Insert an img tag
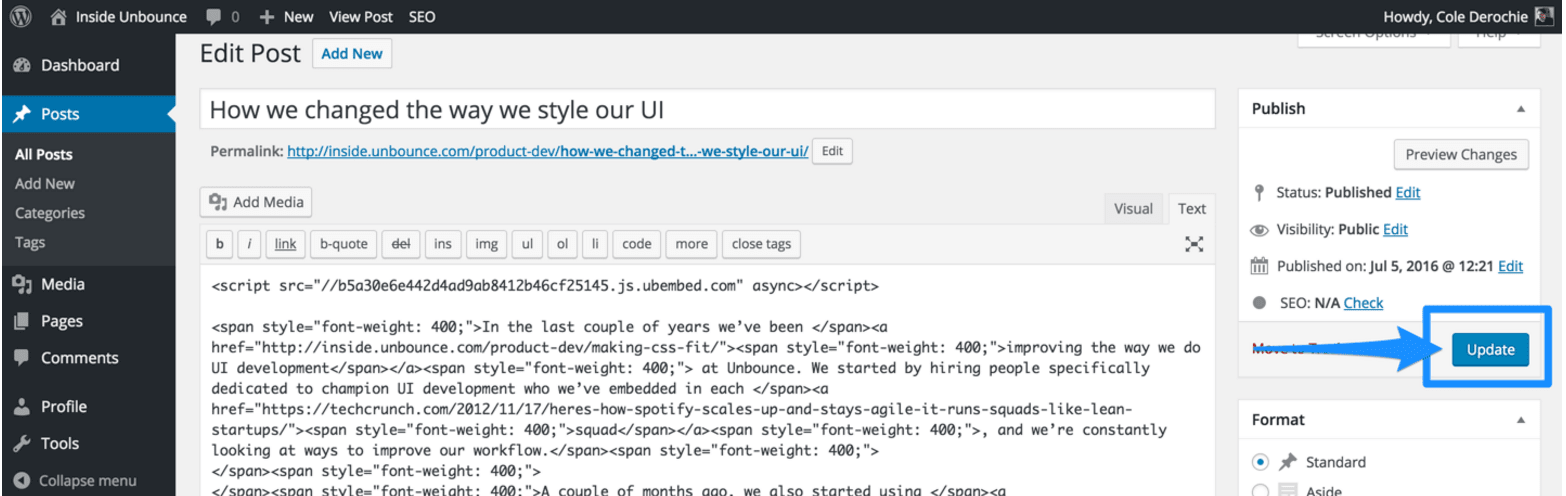The width and height of the screenshot is (1566, 496). pyautogui.click(x=486, y=244)
